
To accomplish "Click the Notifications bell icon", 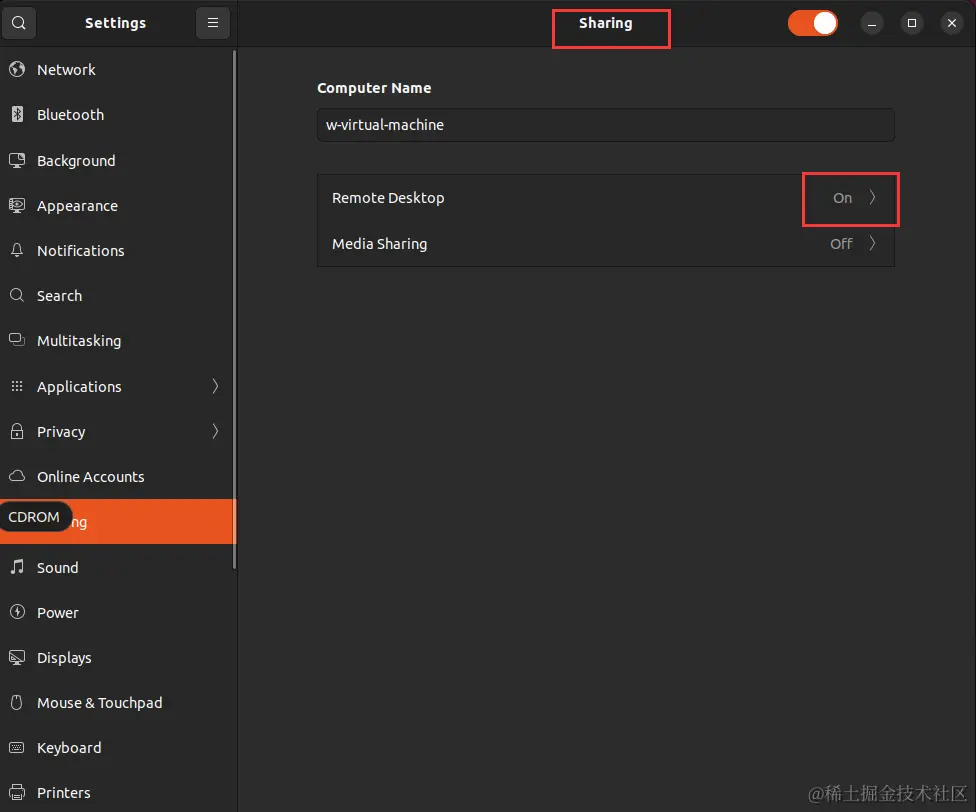I will [x=17, y=250].
